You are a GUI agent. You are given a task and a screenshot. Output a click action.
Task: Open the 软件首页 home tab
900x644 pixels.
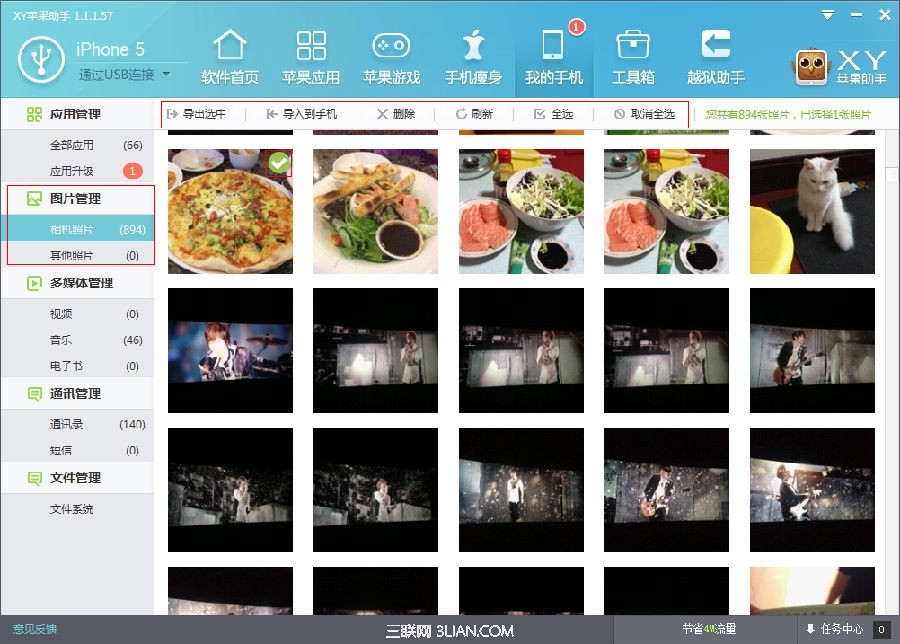230,57
